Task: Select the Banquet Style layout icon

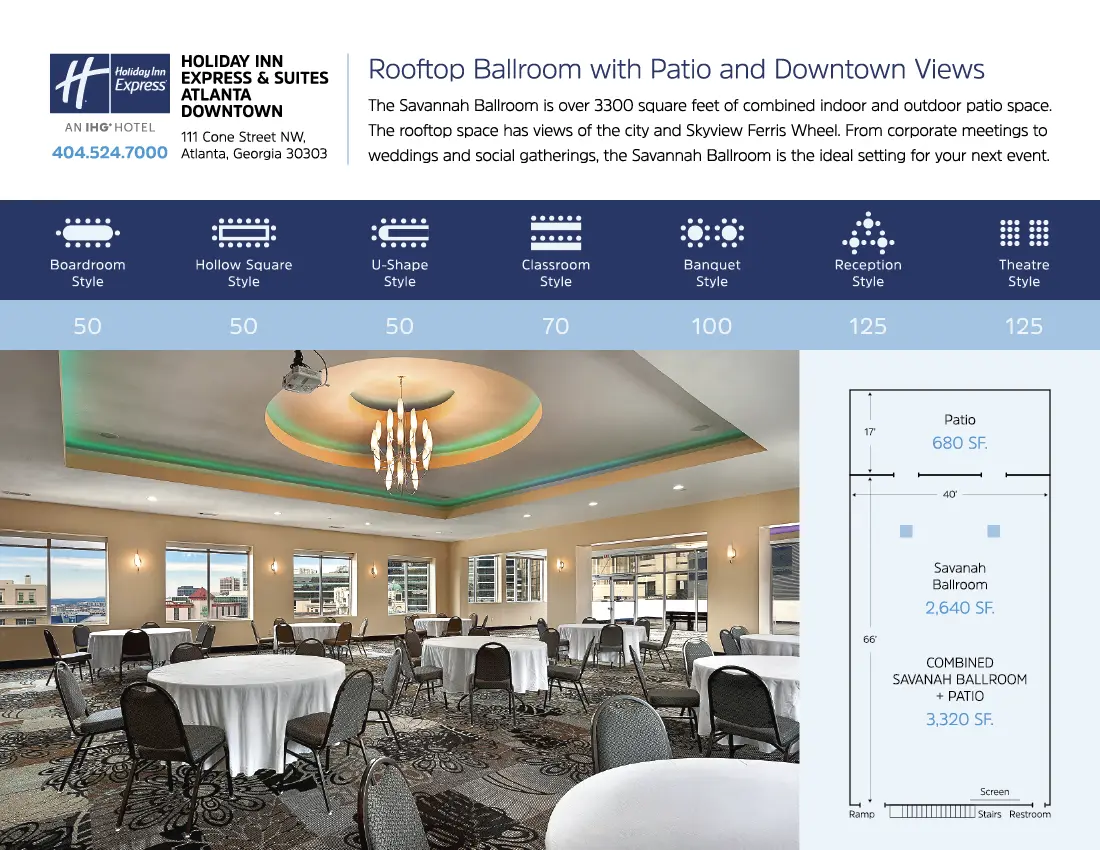Action: (712, 232)
